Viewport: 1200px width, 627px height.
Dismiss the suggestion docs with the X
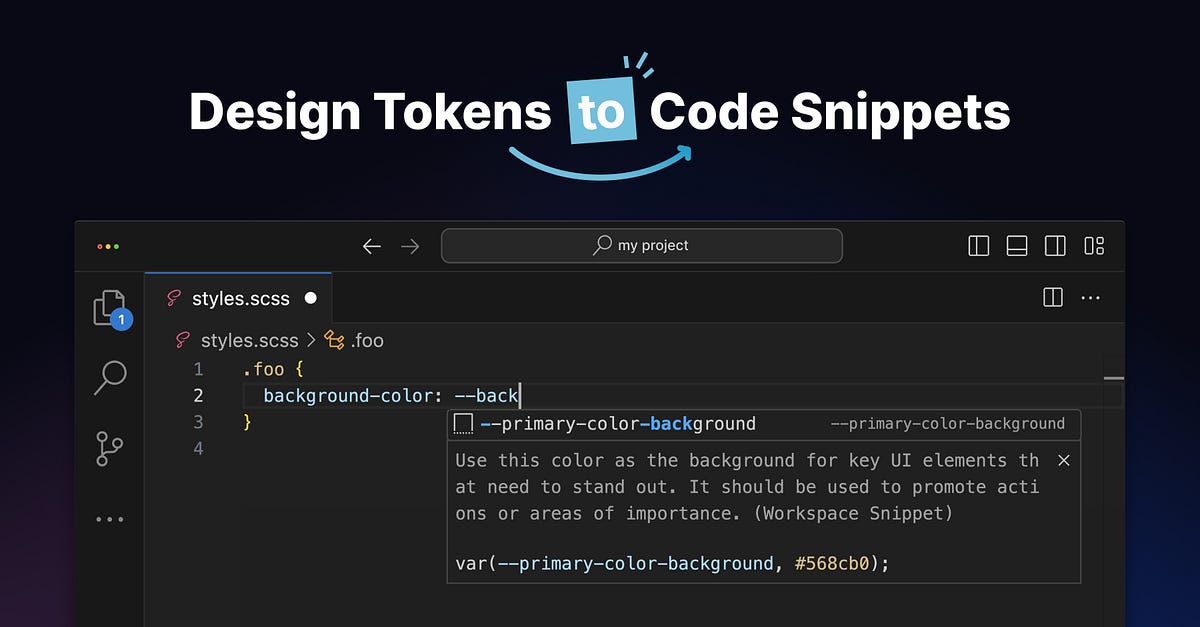[x=1063, y=460]
